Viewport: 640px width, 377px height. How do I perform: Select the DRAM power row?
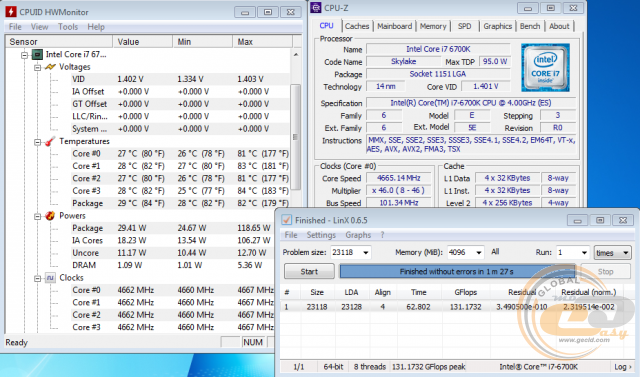(173, 265)
